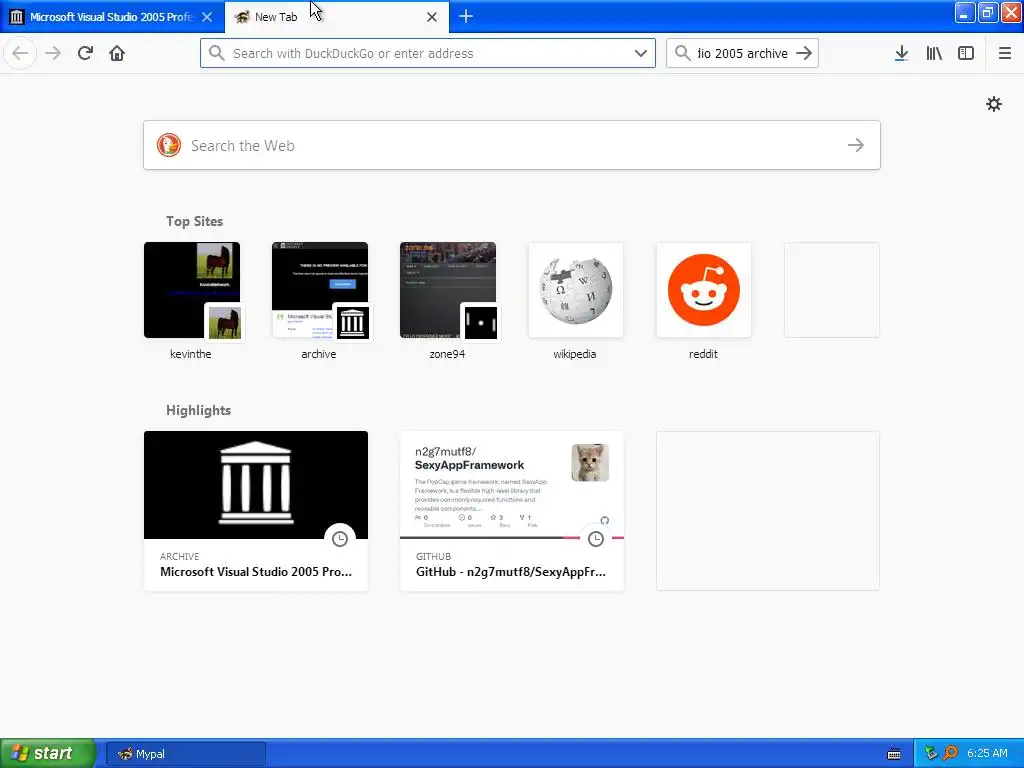
Task: Open a new tab with plus button
Action: (x=466, y=16)
